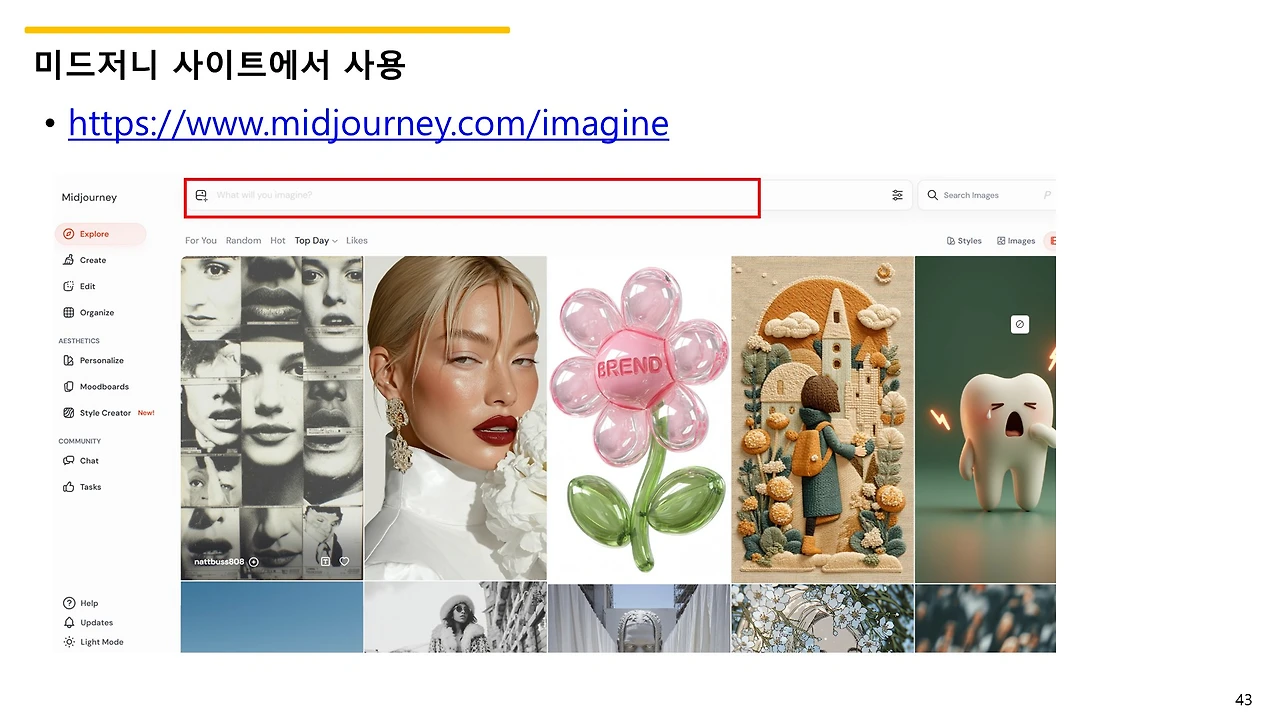The image size is (1280, 720).
Task: Select the Edit tool in sidebar
Action: tap(86, 286)
